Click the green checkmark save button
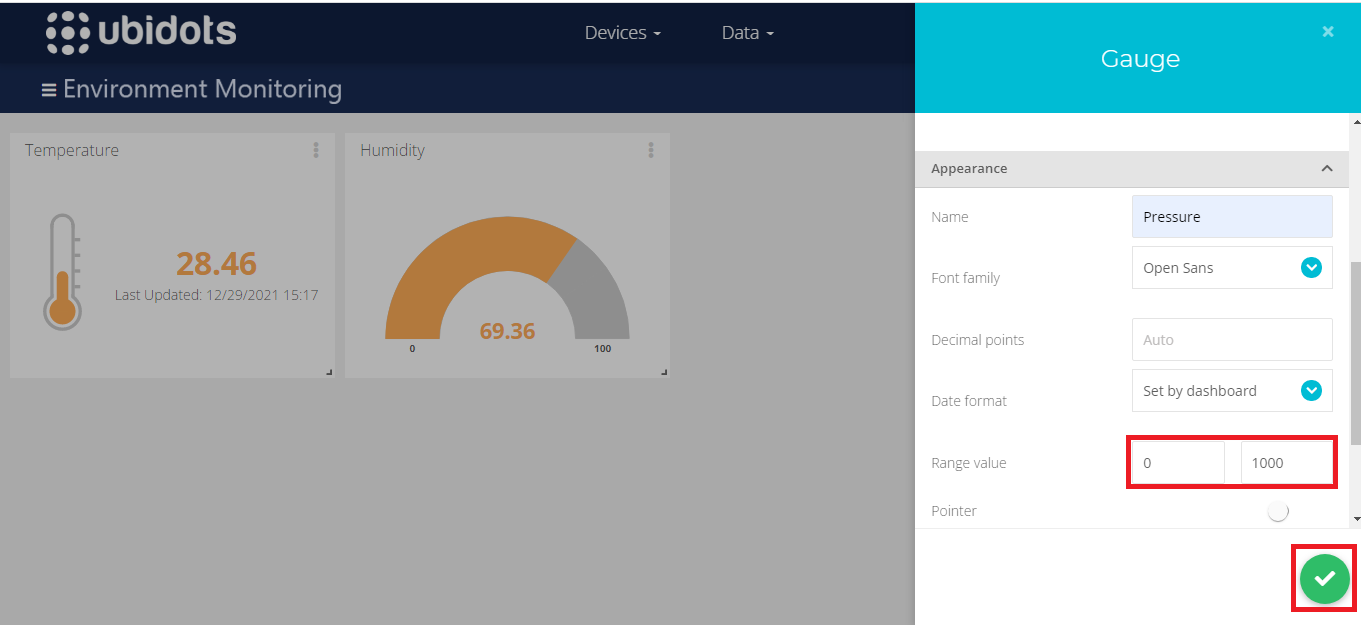The image size is (1361, 625). pyautogui.click(x=1324, y=578)
